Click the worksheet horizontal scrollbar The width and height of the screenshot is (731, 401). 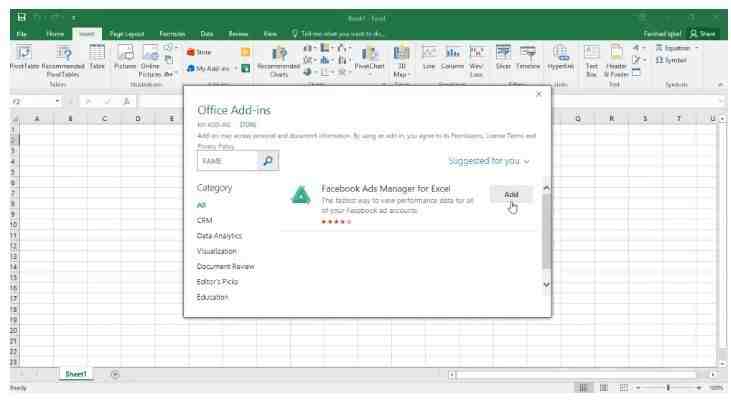(576, 374)
